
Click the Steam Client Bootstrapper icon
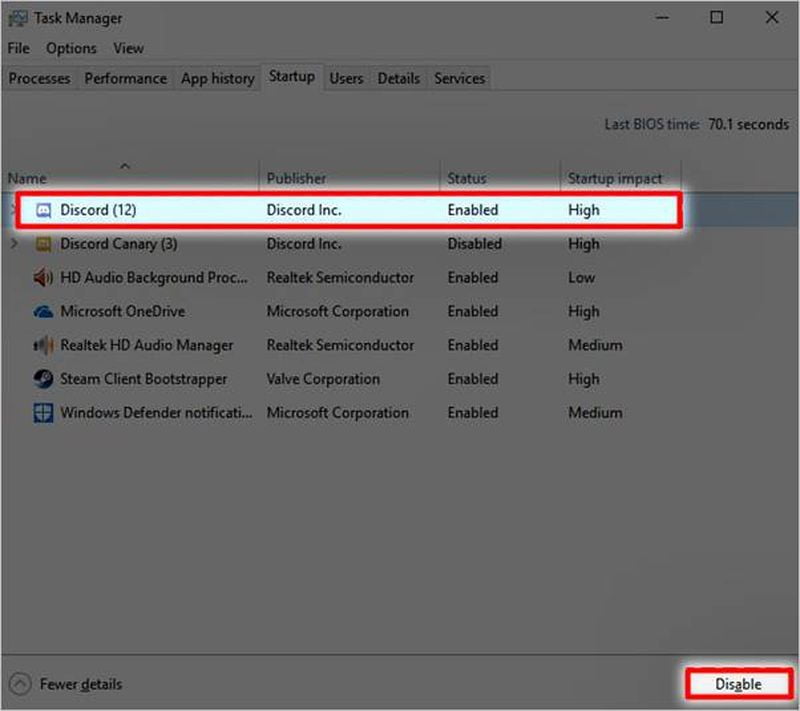[43, 380]
